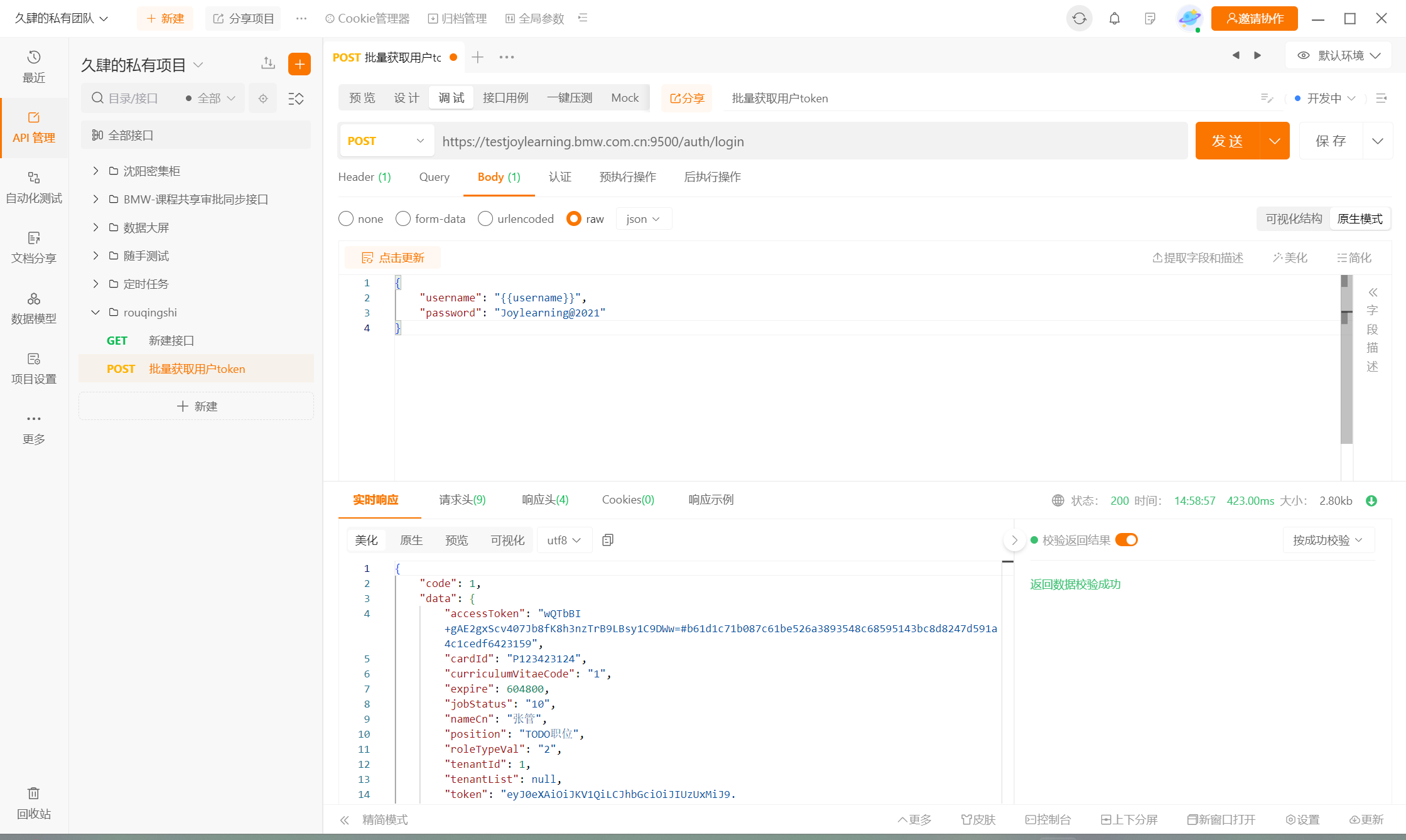Open the json format dropdown

click(643, 218)
